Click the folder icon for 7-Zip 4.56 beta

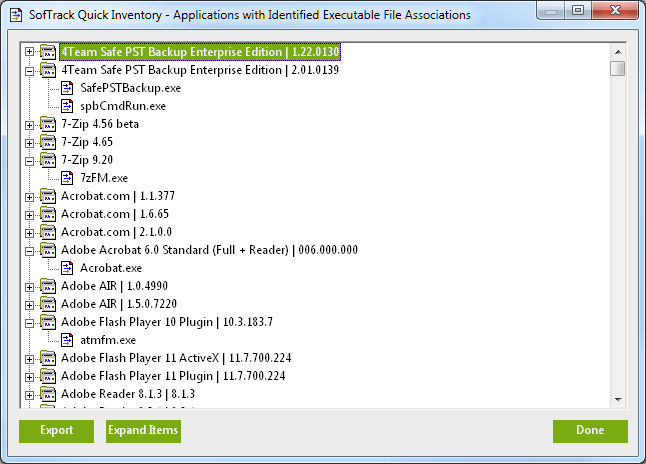tap(48, 124)
